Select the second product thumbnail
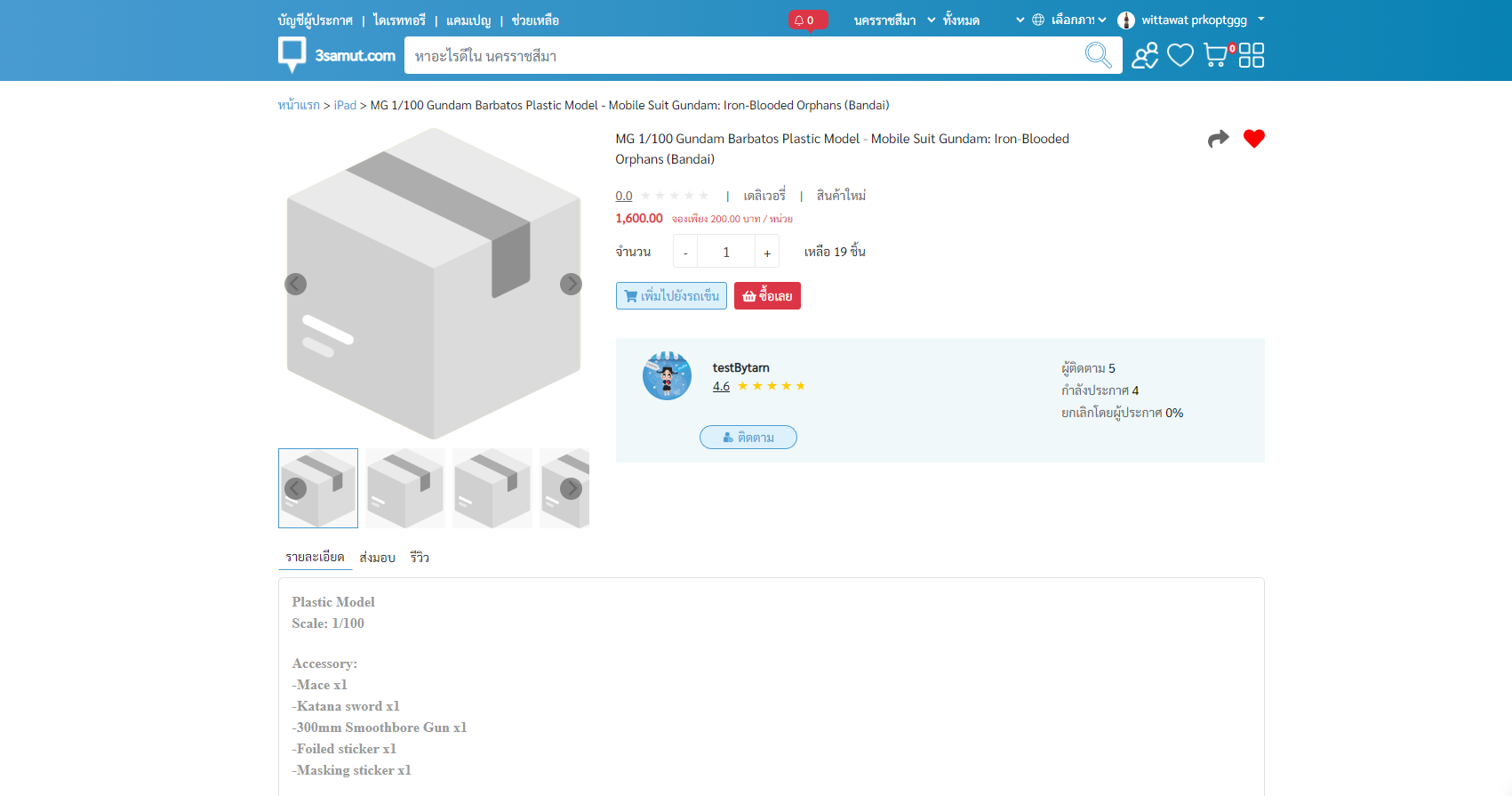Screen dimensions: 1512x796 tap(405, 488)
